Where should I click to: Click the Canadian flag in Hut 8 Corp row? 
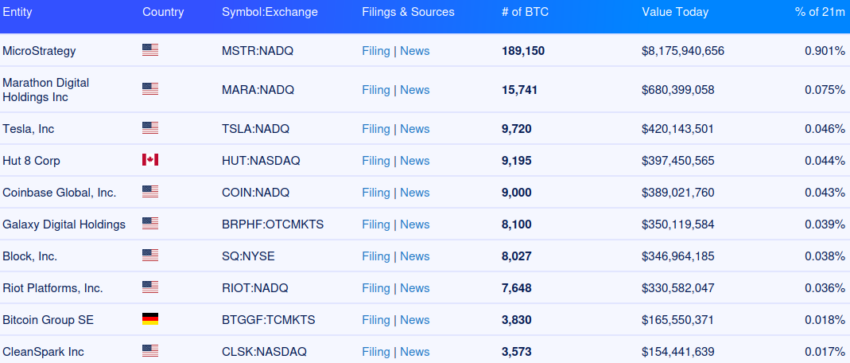pos(150,160)
